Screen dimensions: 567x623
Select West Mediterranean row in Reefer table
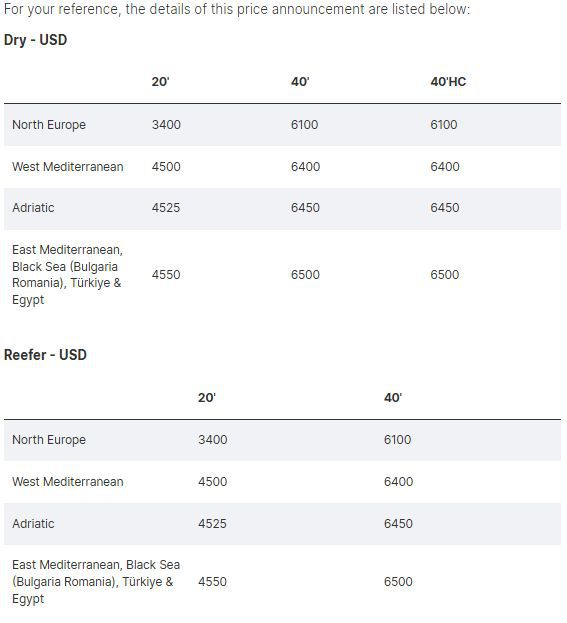pos(283,482)
